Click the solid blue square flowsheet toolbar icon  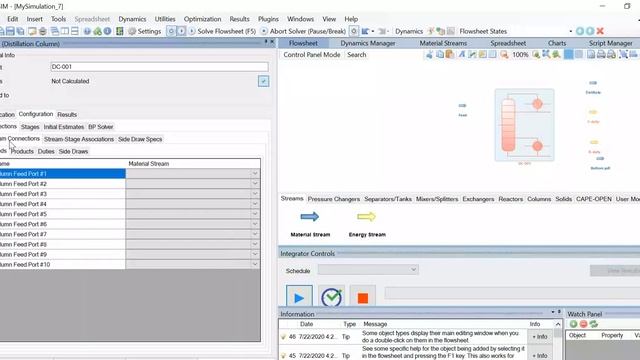click(x=568, y=54)
